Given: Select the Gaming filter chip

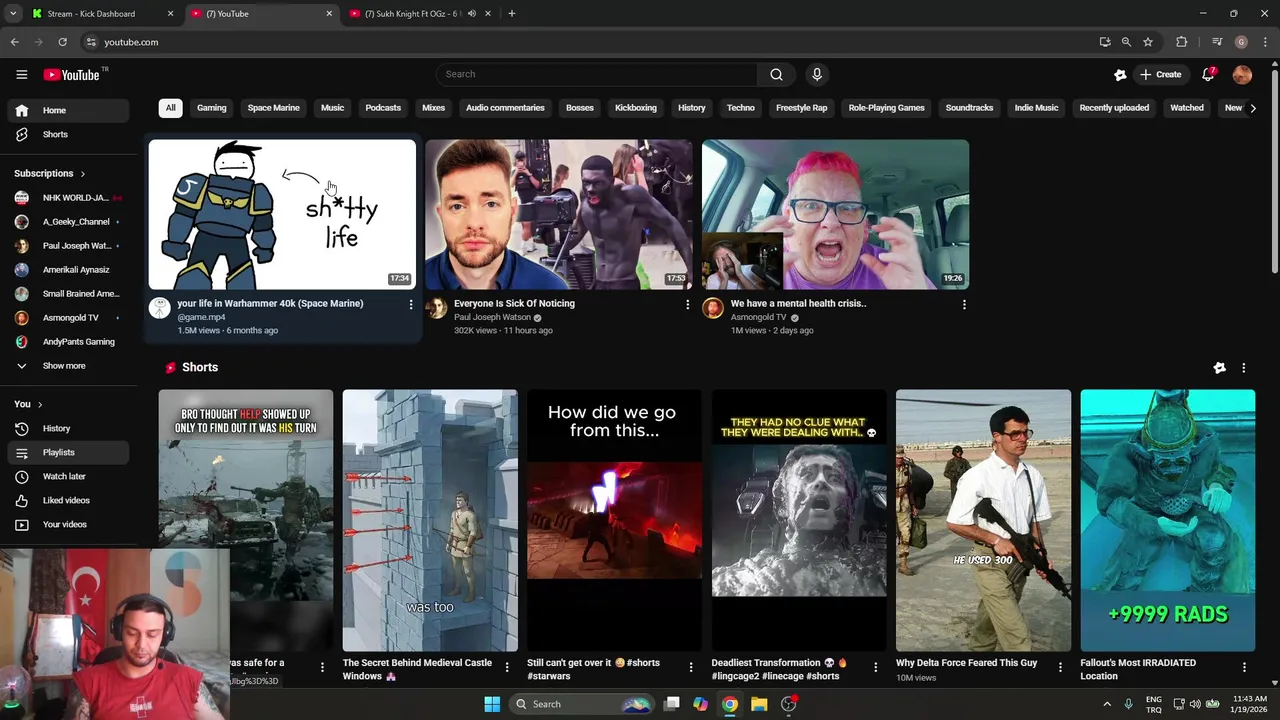Looking at the screenshot, I should [x=212, y=108].
